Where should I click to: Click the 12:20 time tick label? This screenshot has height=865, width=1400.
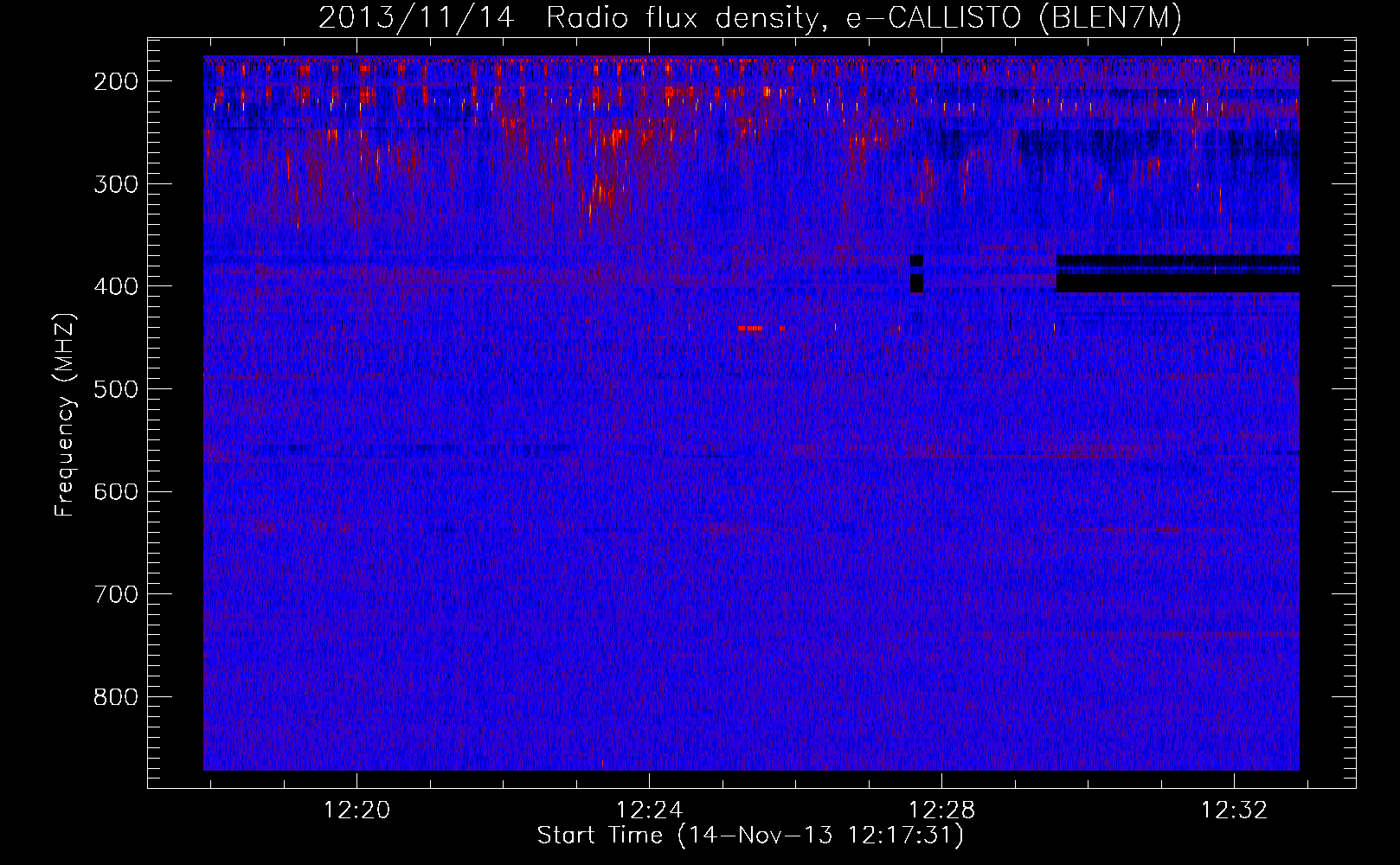356,811
